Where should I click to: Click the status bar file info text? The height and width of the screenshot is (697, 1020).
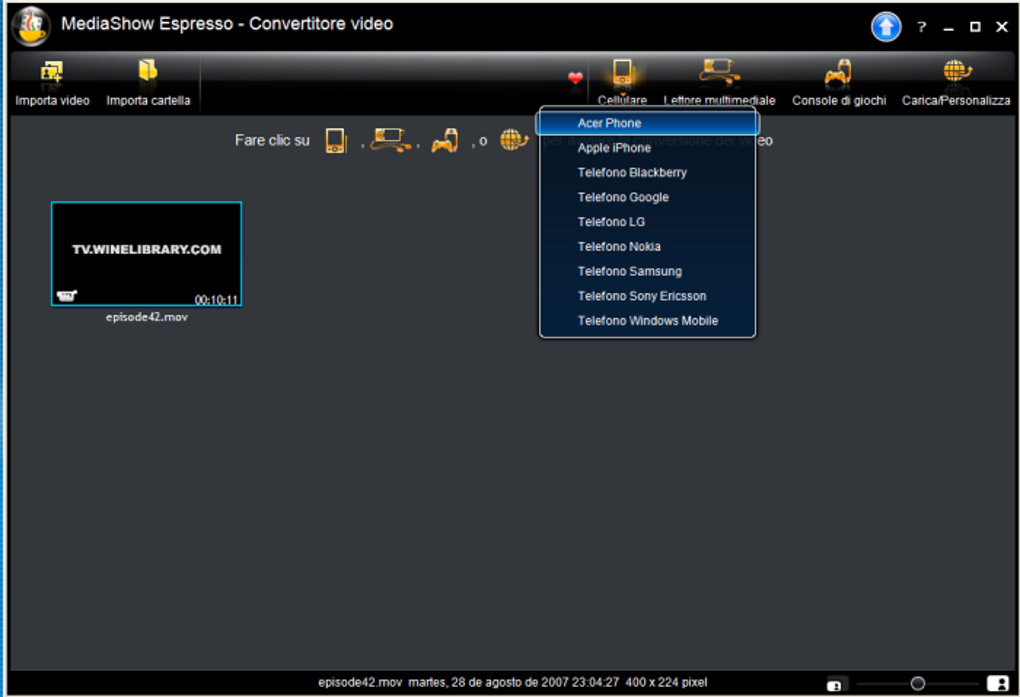(x=512, y=682)
